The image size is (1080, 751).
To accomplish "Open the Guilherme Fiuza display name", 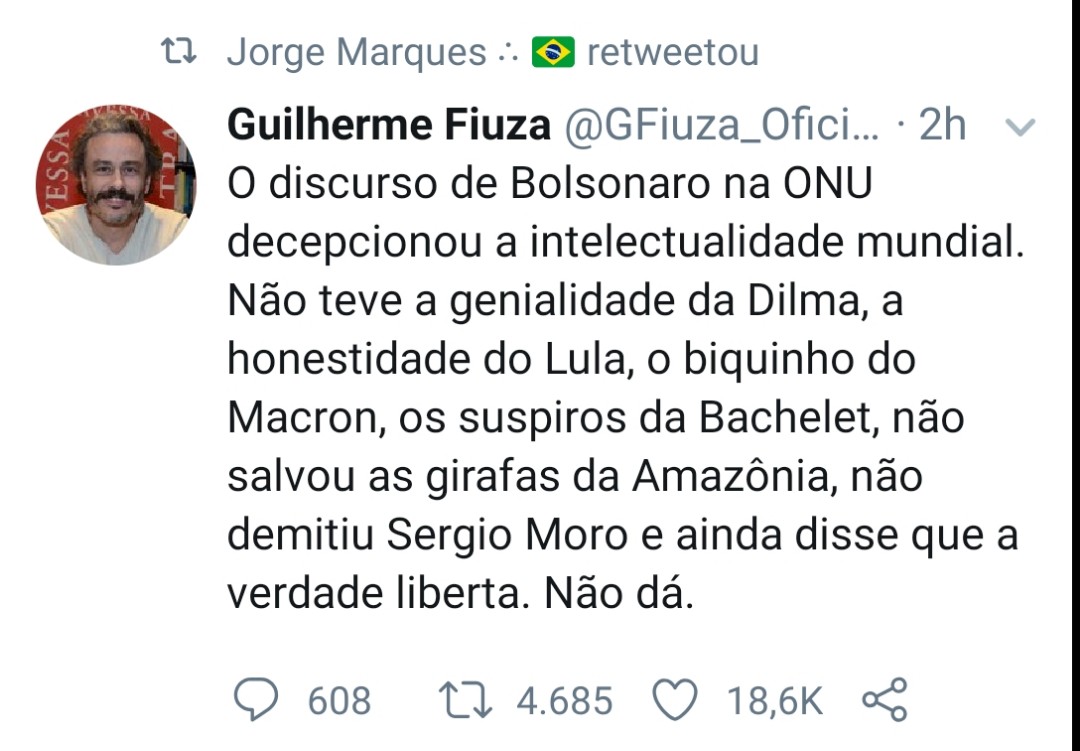I will [x=389, y=125].
